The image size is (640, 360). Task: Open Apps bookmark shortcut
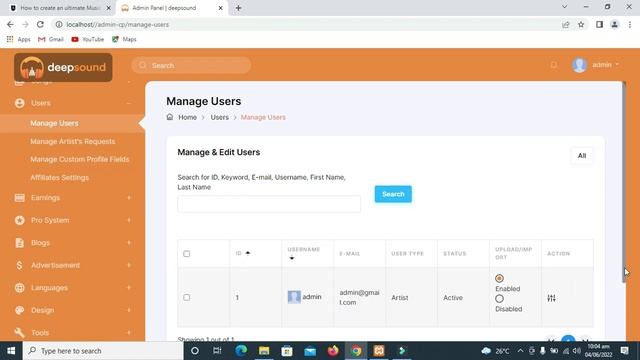tap(18, 39)
